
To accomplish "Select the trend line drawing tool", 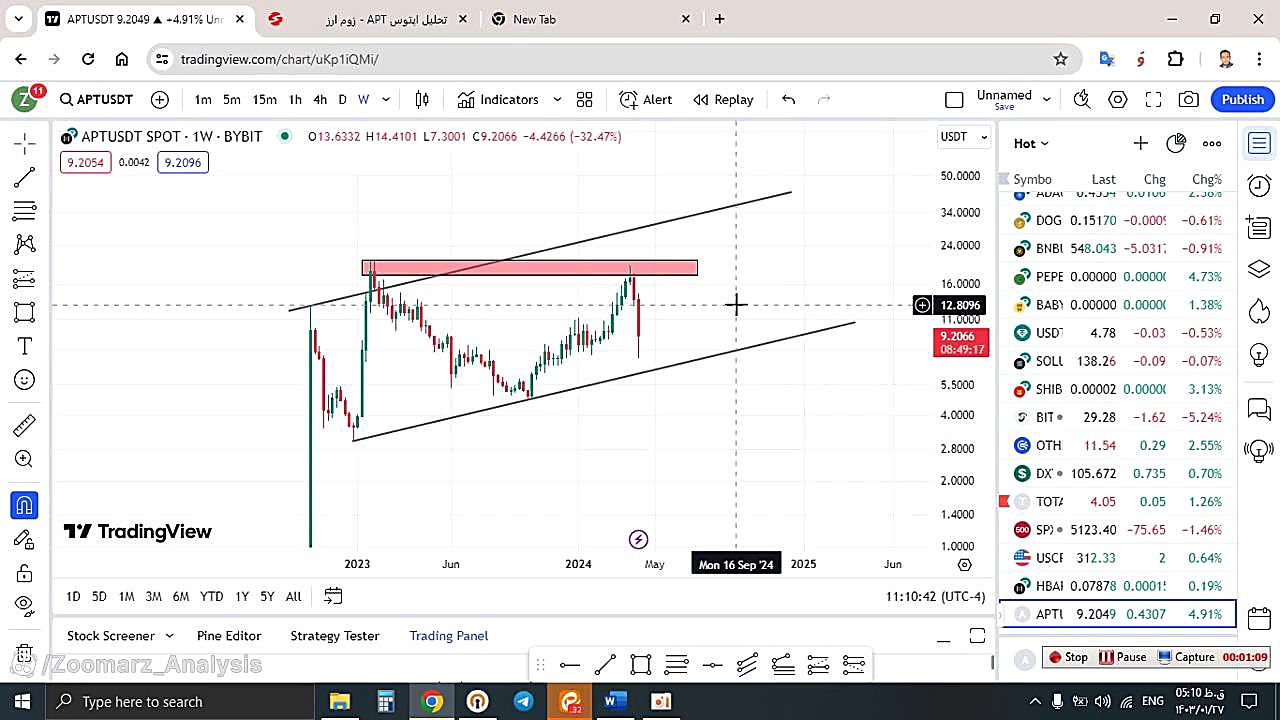I will coord(25,177).
